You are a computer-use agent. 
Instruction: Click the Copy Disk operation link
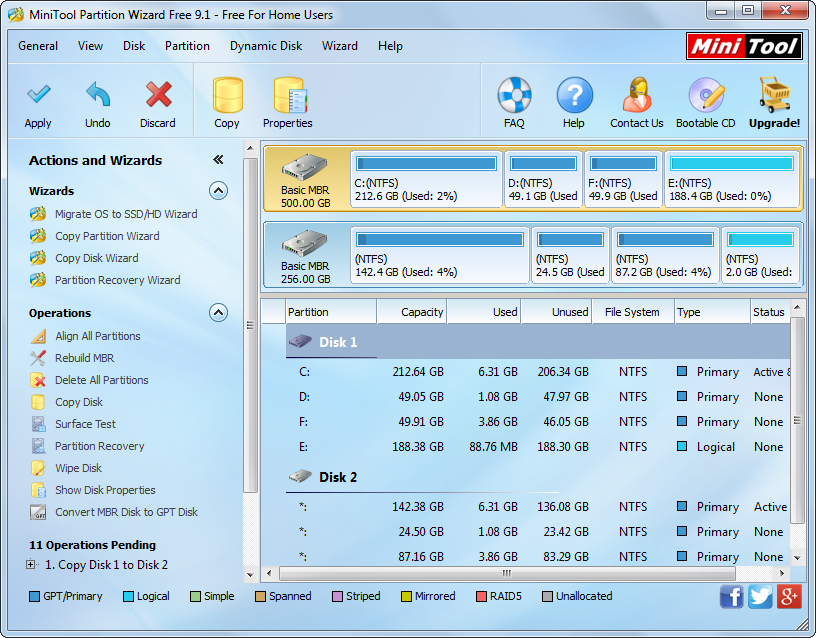[x=79, y=402]
